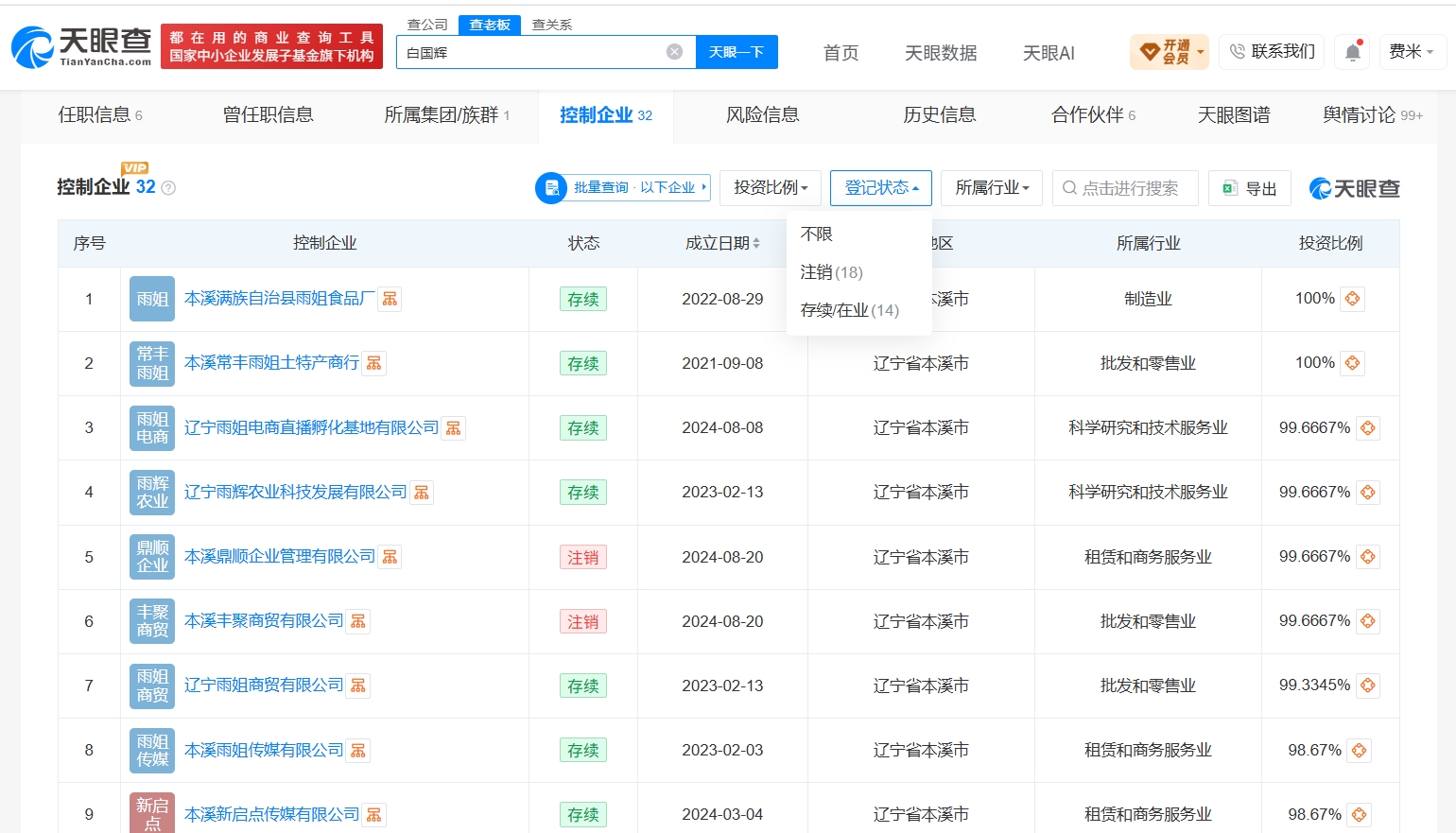The image size is (1456, 833).
Task: Select the 查关系 search mode tab
Action: [552, 25]
